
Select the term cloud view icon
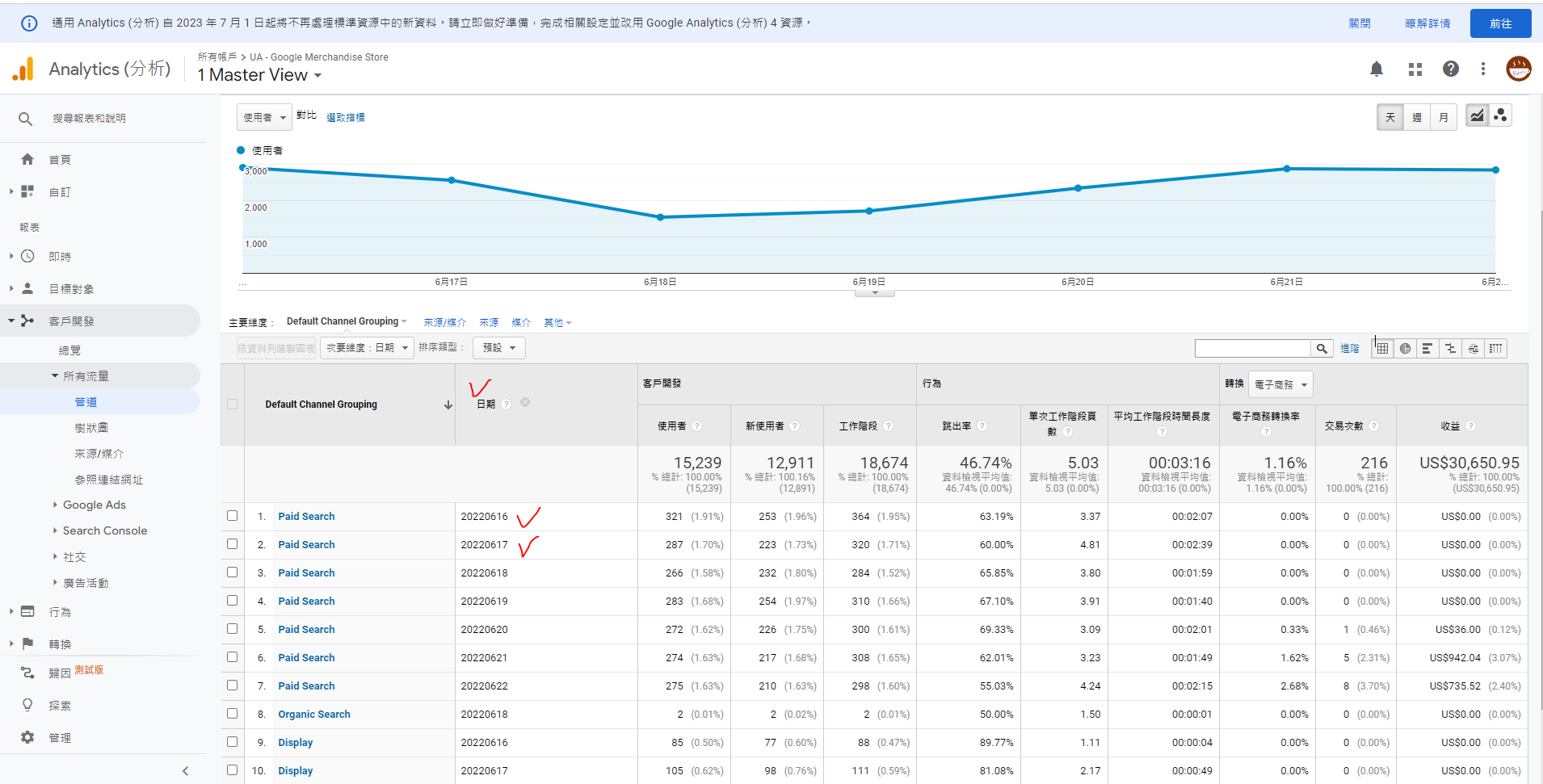pos(1474,349)
